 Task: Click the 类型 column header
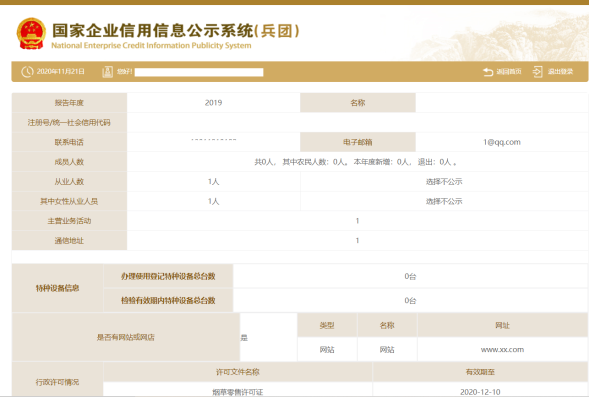(327, 325)
